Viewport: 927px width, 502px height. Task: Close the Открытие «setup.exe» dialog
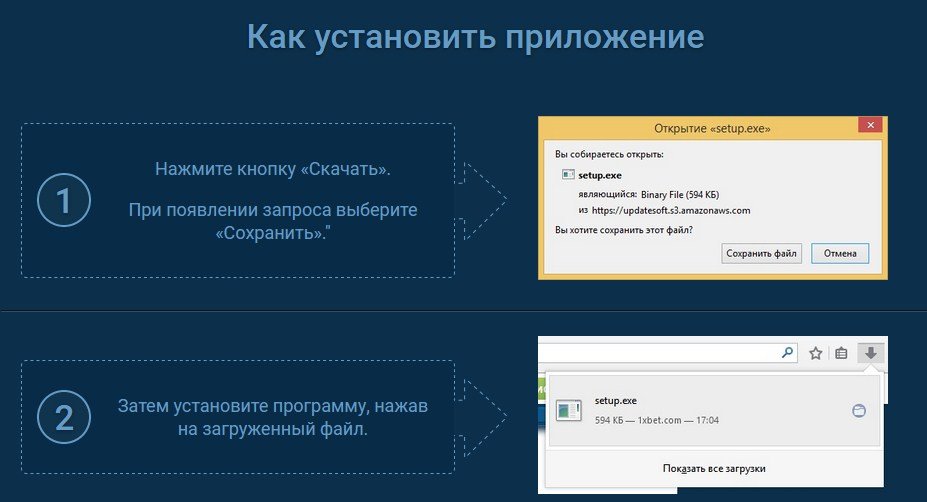click(870, 125)
